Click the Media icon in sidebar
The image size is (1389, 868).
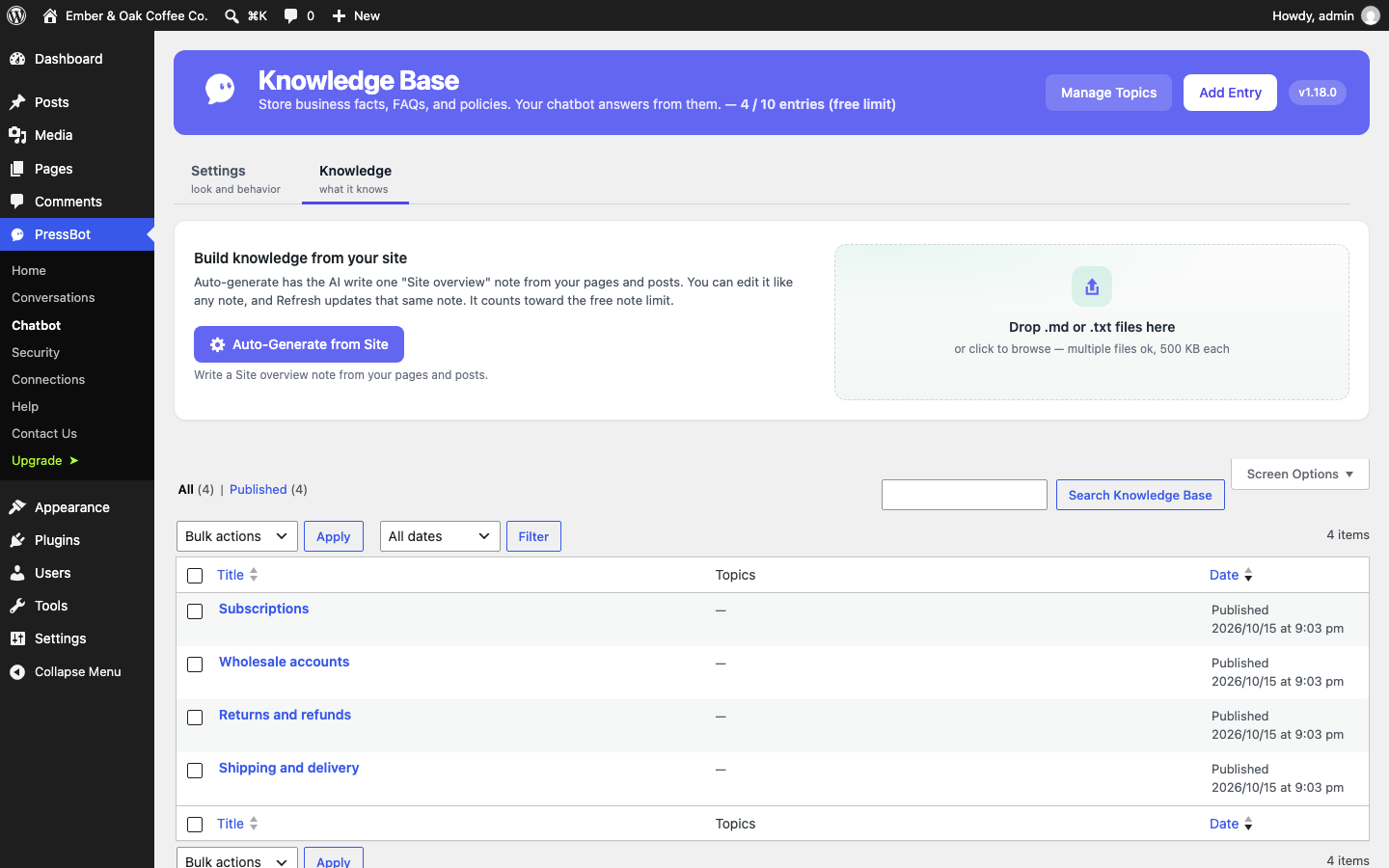[x=17, y=135]
